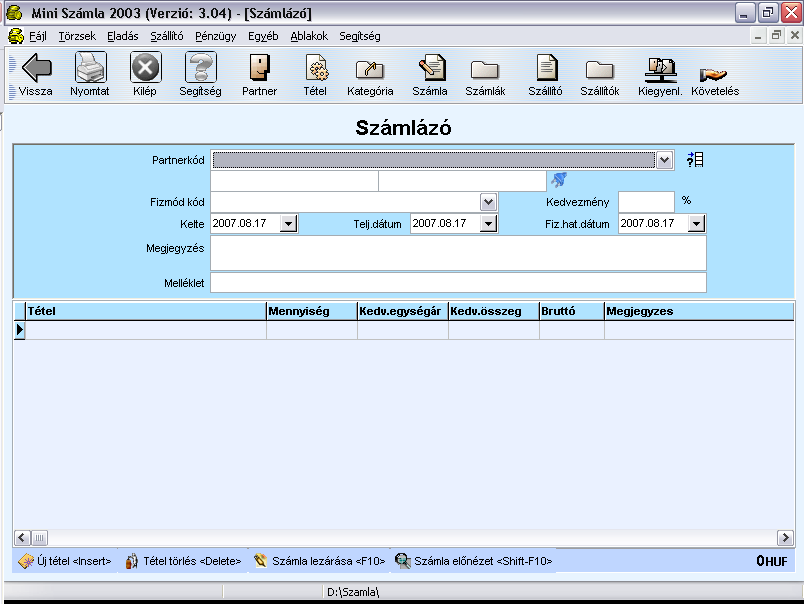The image size is (804, 604).
Task: Click the Kedv.összeg column header
Action: coord(494,311)
